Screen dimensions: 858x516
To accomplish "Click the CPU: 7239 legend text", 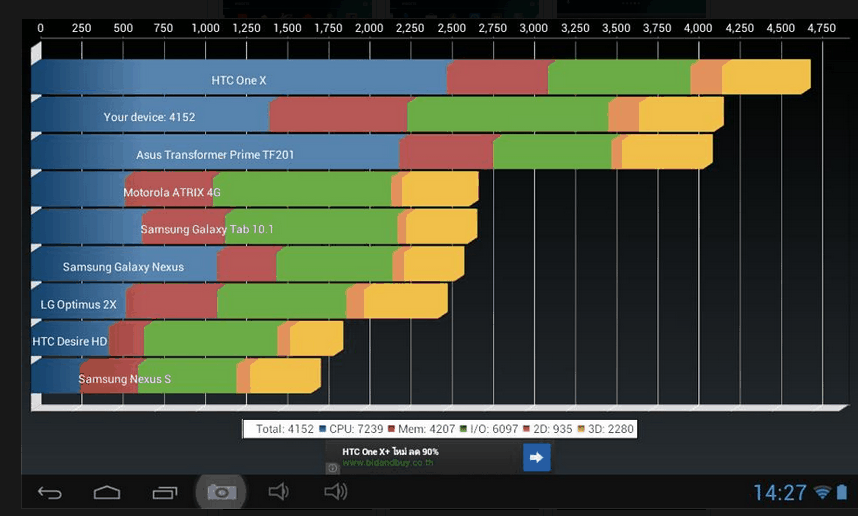I will pos(356,429).
